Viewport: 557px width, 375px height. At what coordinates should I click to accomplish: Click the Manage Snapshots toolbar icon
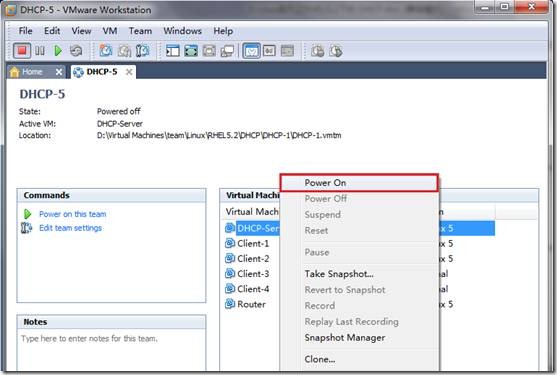click(x=142, y=51)
